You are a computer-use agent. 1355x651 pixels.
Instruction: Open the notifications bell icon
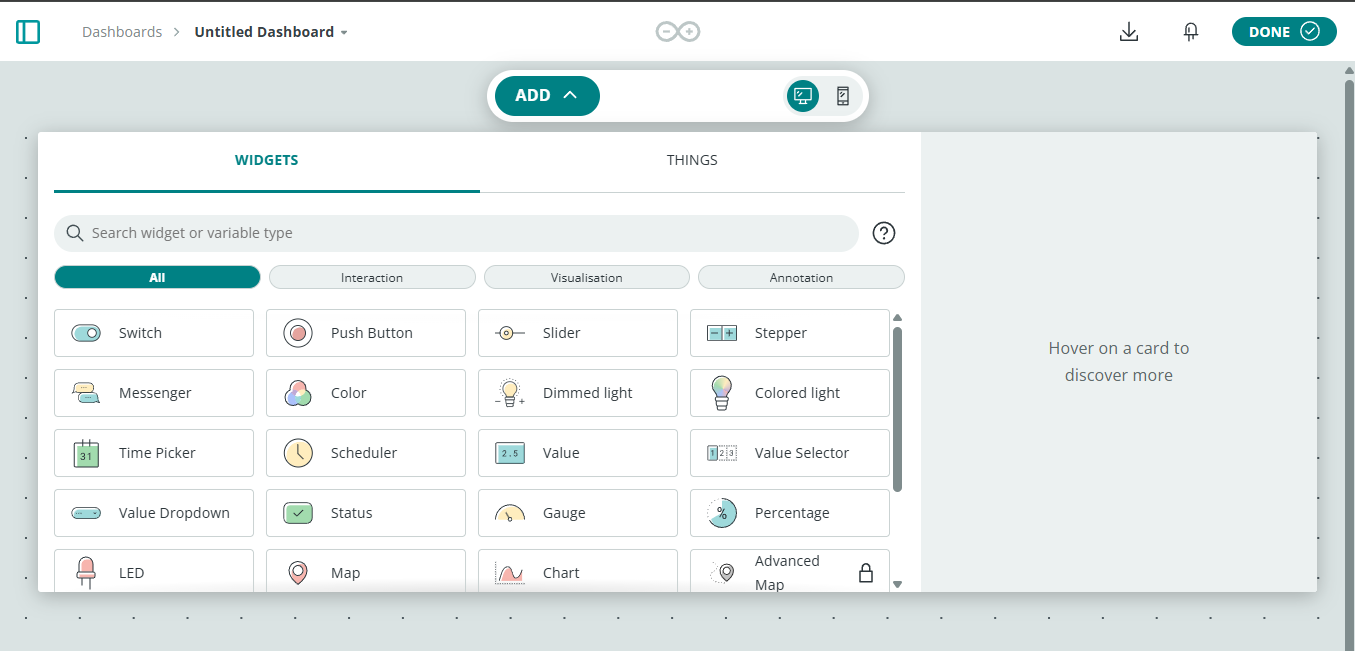tap(1190, 32)
